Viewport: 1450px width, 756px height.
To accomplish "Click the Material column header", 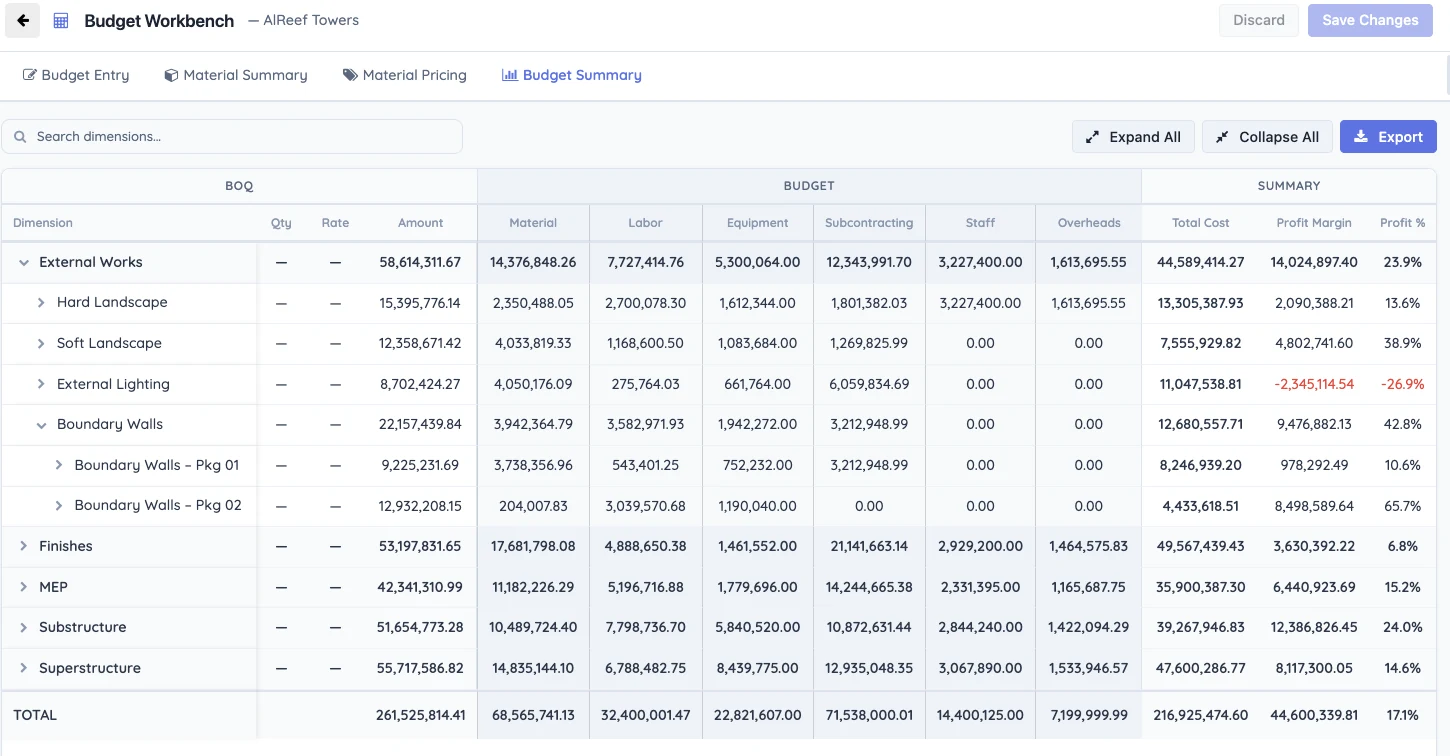I will 533,223.
